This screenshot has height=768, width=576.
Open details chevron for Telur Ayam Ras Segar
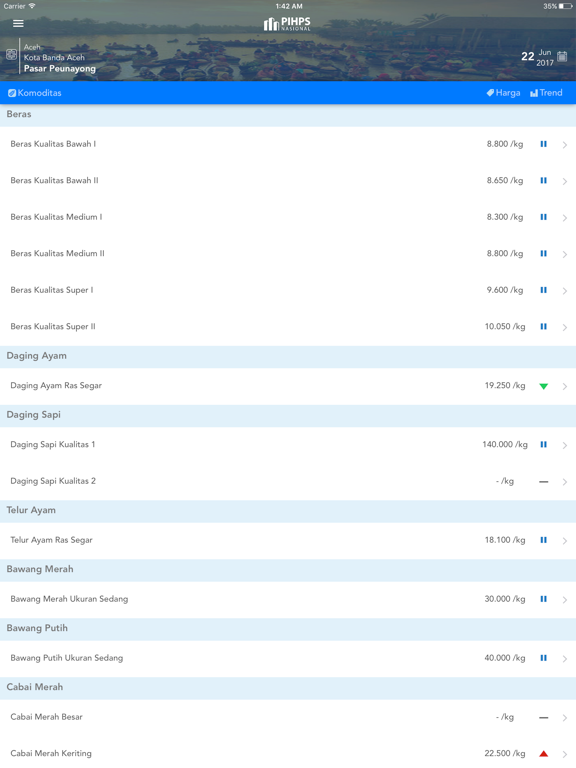point(565,541)
